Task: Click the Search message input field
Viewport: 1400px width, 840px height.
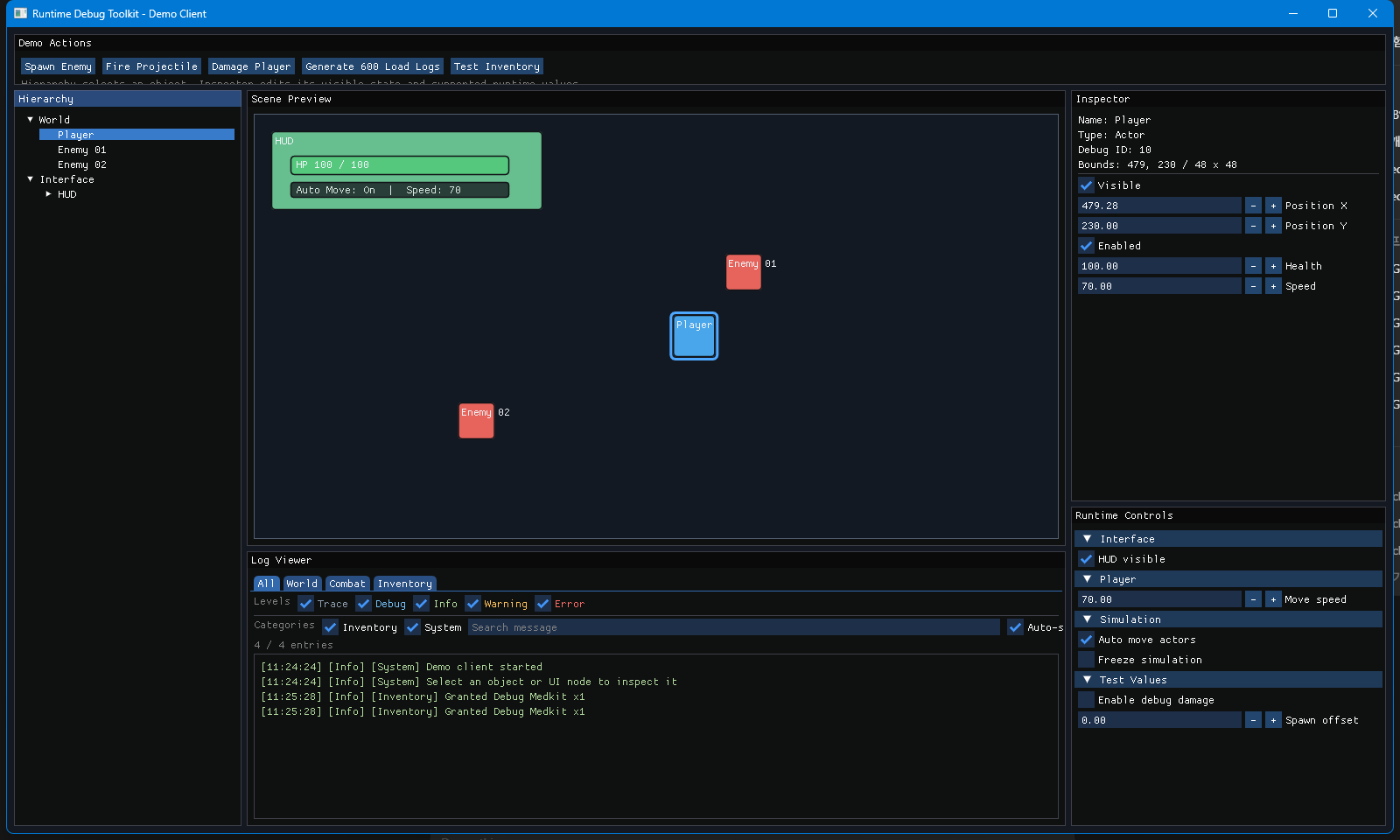Action: point(734,627)
